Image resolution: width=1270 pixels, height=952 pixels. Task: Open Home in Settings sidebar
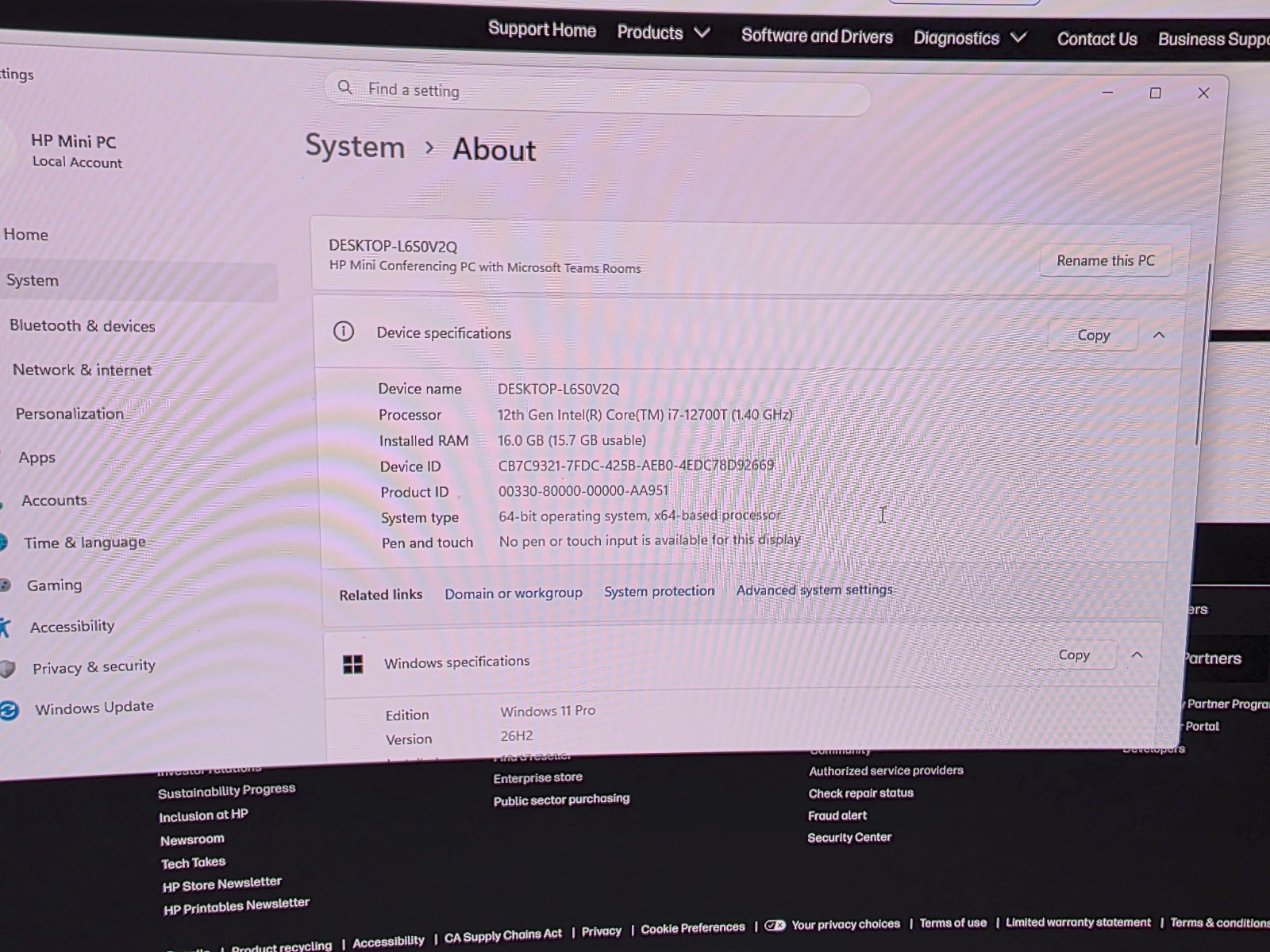(x=26, y=234)
